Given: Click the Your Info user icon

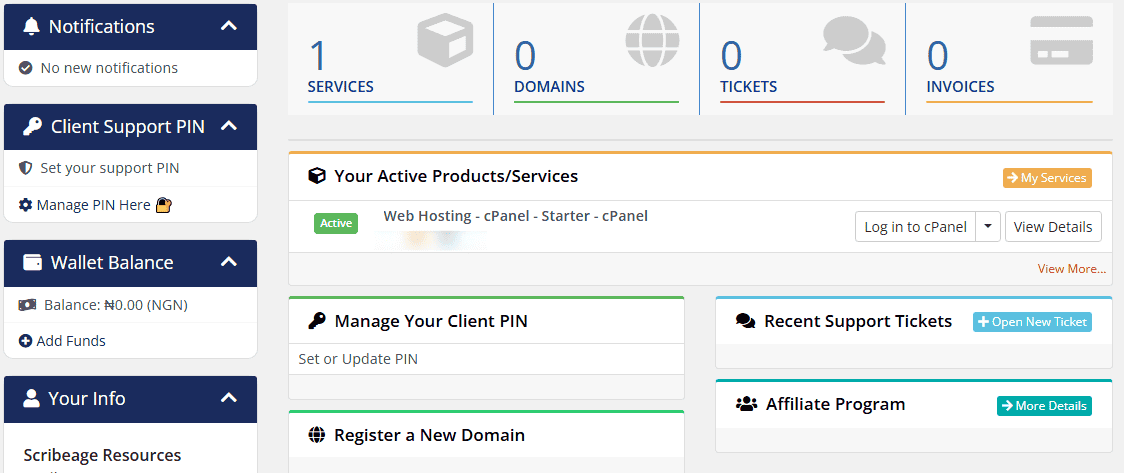Looking at the screenshot, I should coord(31,398).
